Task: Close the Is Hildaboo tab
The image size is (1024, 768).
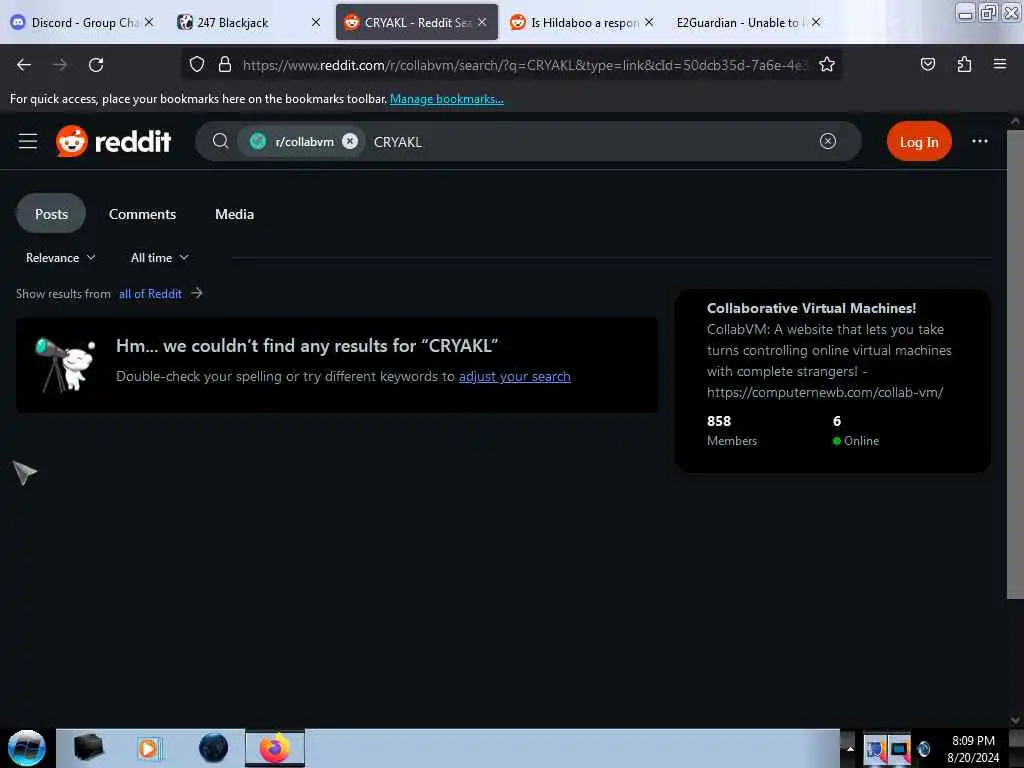Action: (x=649, y=22)
